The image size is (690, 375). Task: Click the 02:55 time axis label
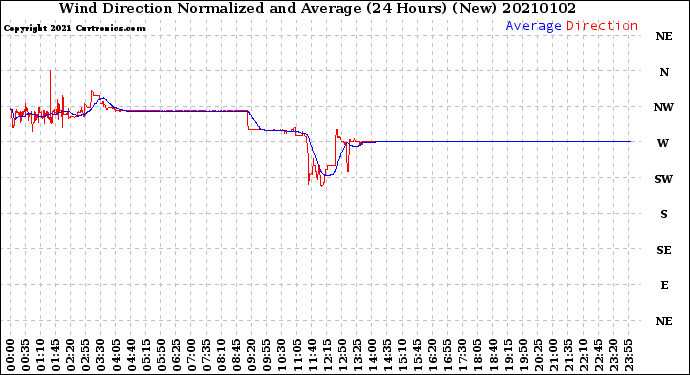[86, 355]
